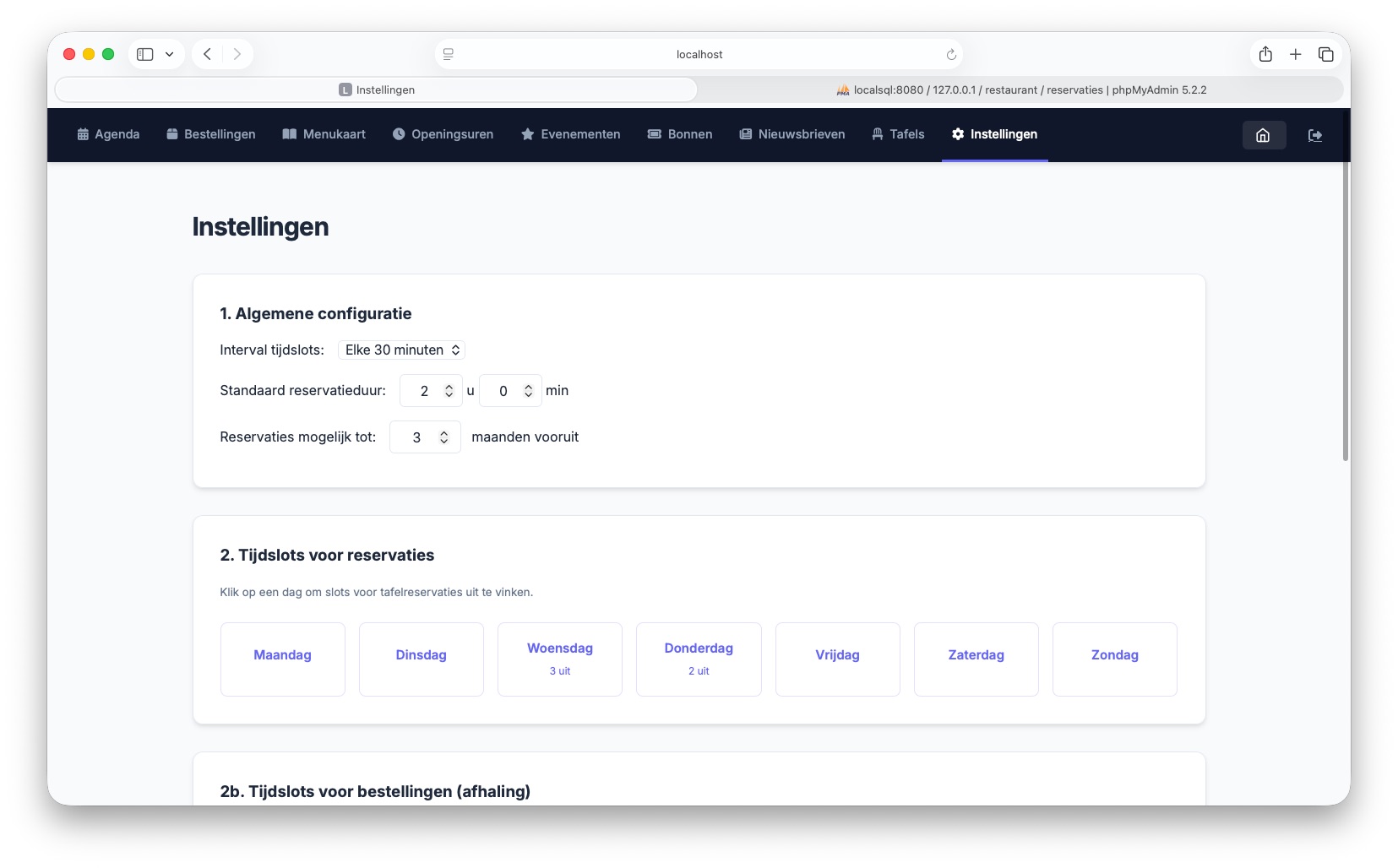Open the Menukaart section
The image size is (1398, 868).
click(x=324, y=134)
